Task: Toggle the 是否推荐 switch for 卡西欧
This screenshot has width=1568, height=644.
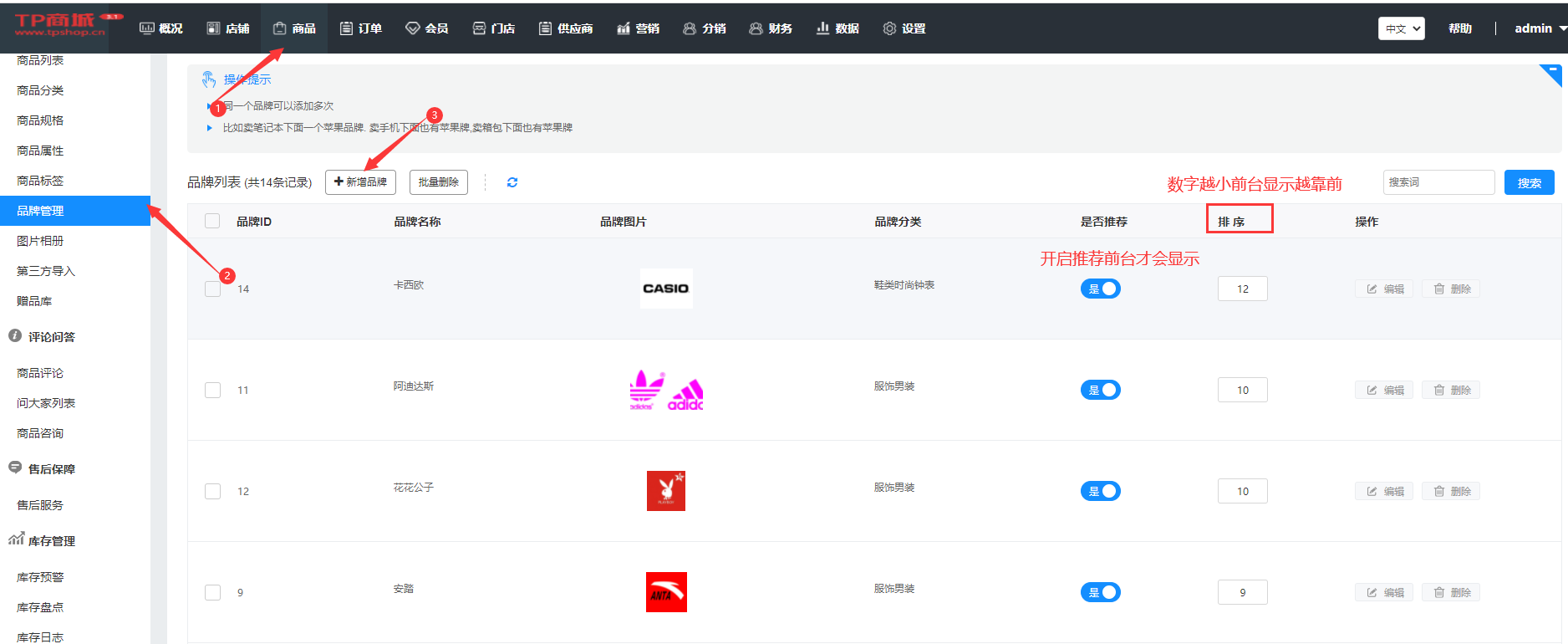Action: tap(1100, 289)
